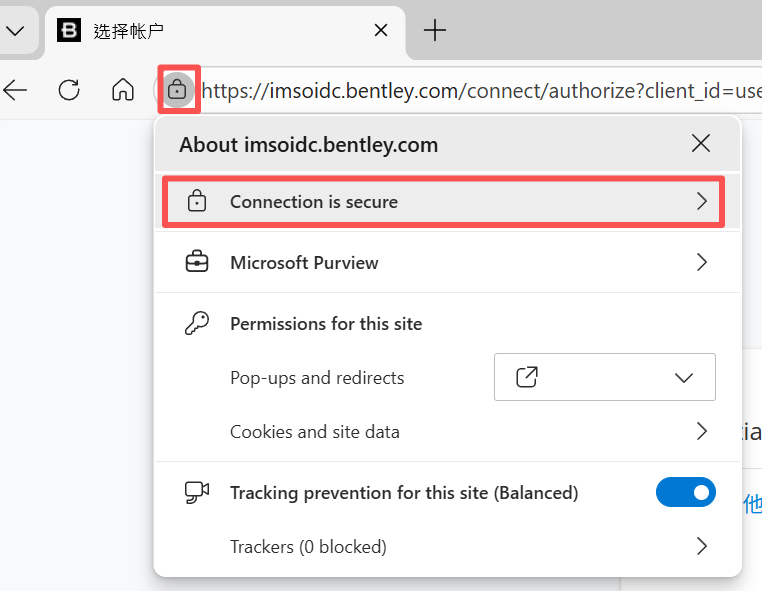Screen dimensions: 762x591
Task: Expand Connection is secure details
Action: coord(443,202)
